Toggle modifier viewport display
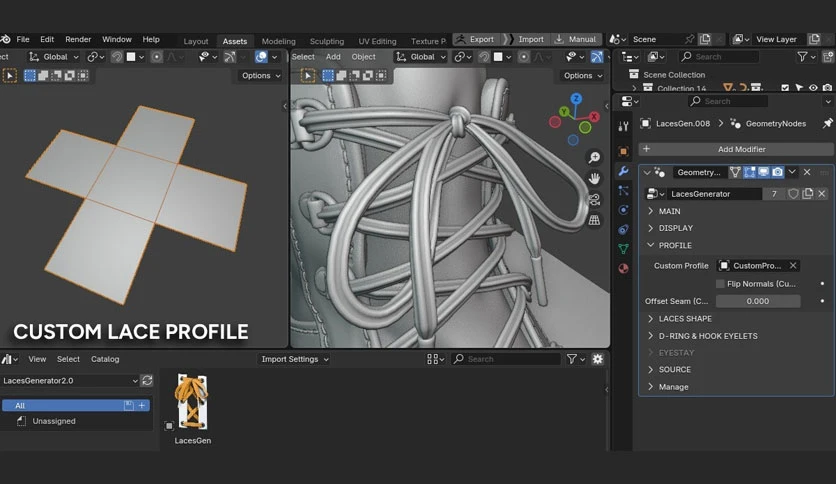The width and height of the screenshot is (836, 484). pos(763,172)
